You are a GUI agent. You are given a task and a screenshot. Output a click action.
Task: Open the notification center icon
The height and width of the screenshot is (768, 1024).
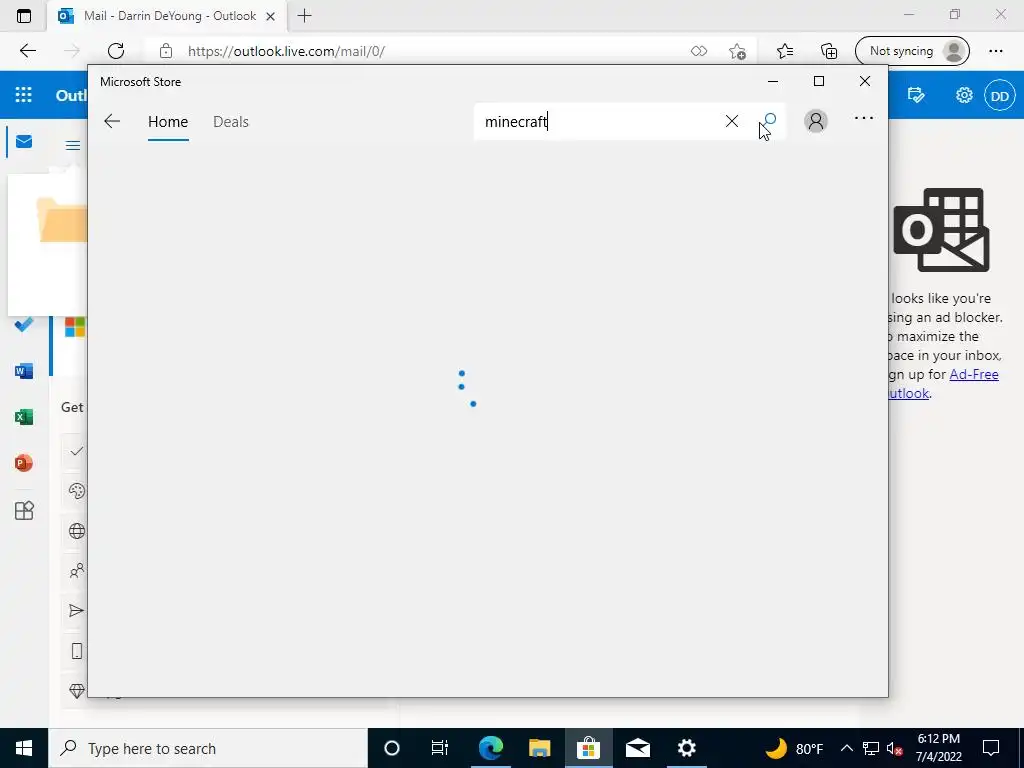click(x=991, y=748)
